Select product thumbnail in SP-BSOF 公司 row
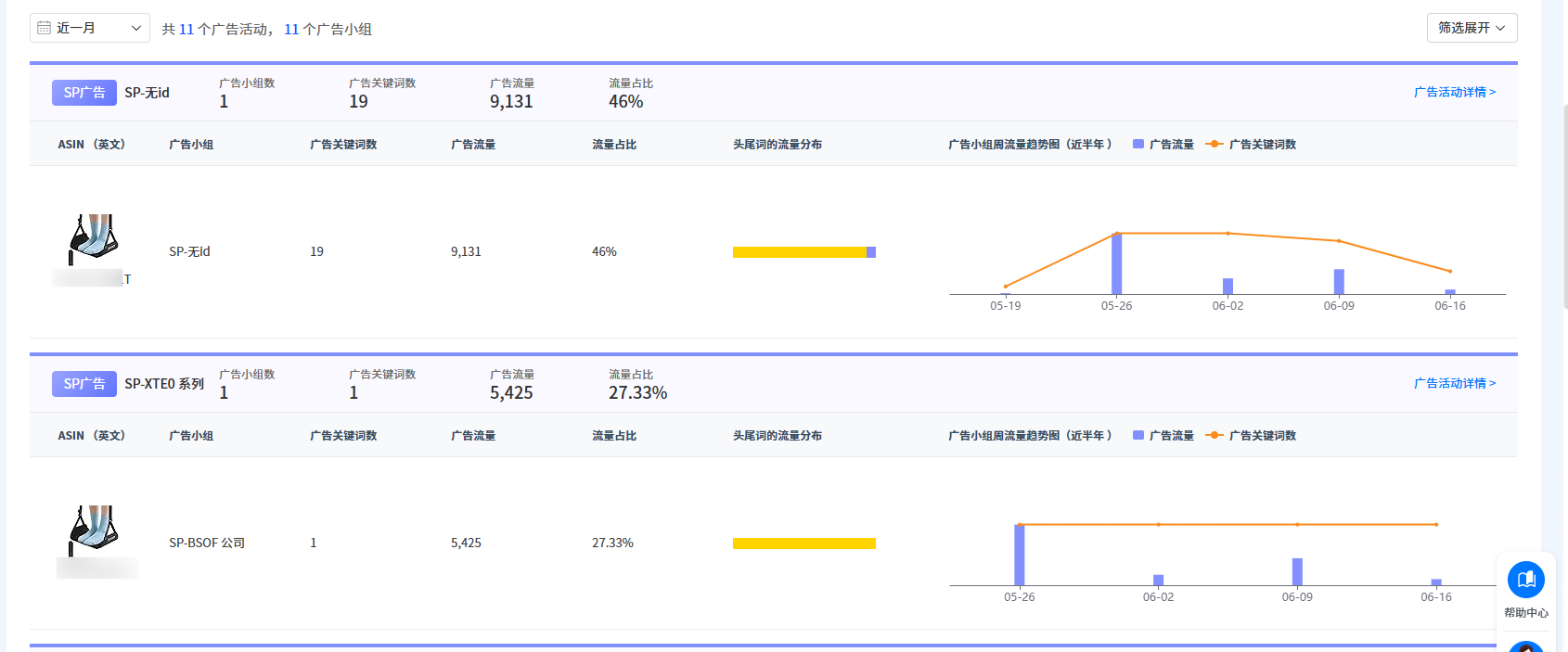Screen dimensions: 1568x652 [94, 530]
